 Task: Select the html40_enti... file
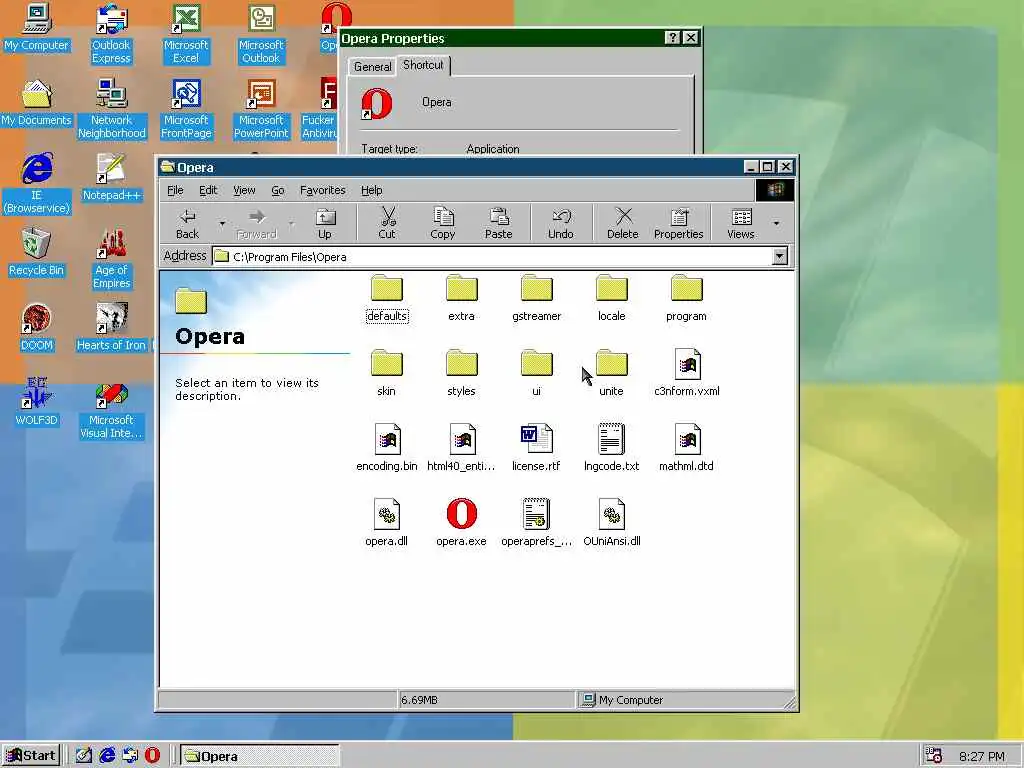tap(461, 448)
